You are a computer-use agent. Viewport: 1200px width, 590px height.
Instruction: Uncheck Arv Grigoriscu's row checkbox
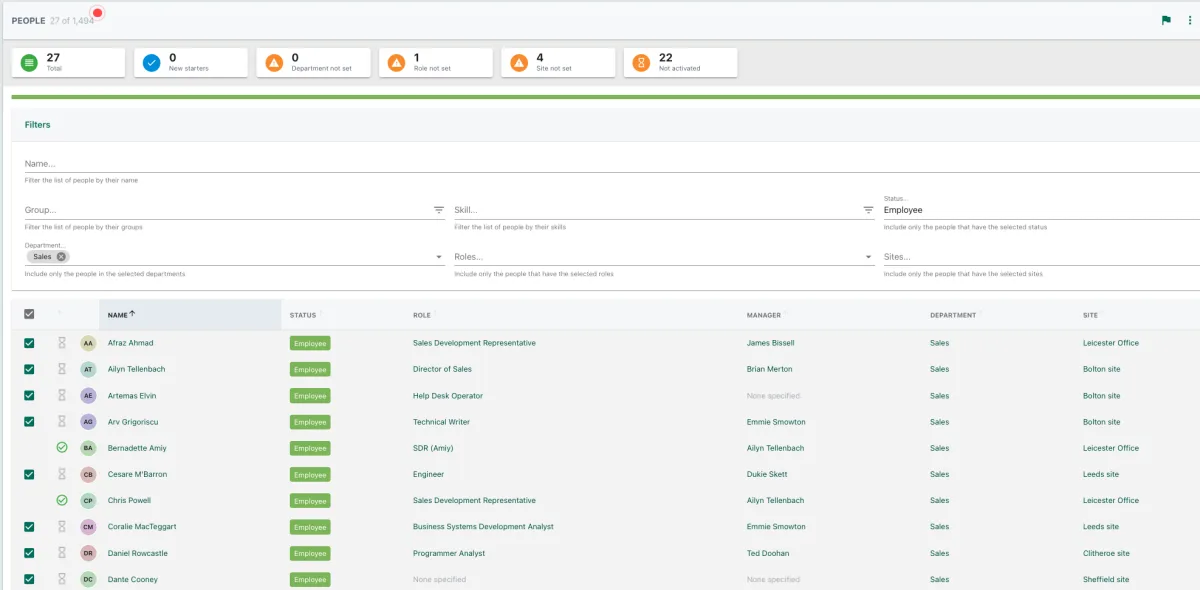[x=29, y=422]
